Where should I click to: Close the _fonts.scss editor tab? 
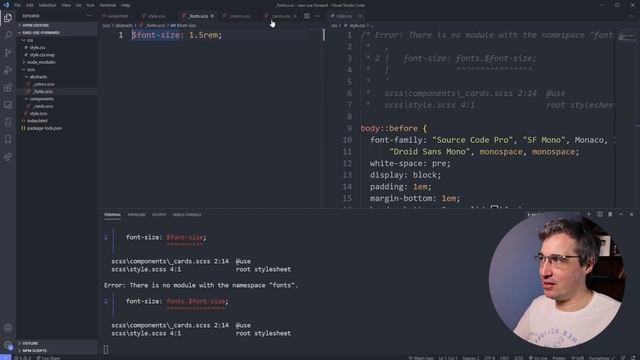pos(212,16)
